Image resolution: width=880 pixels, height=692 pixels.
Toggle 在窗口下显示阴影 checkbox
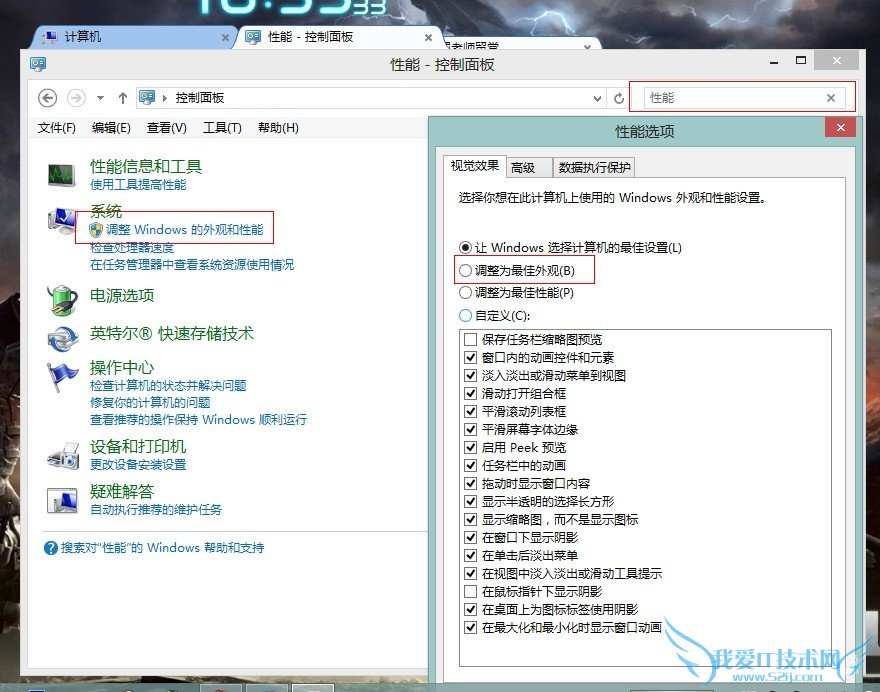click(470, 537)
